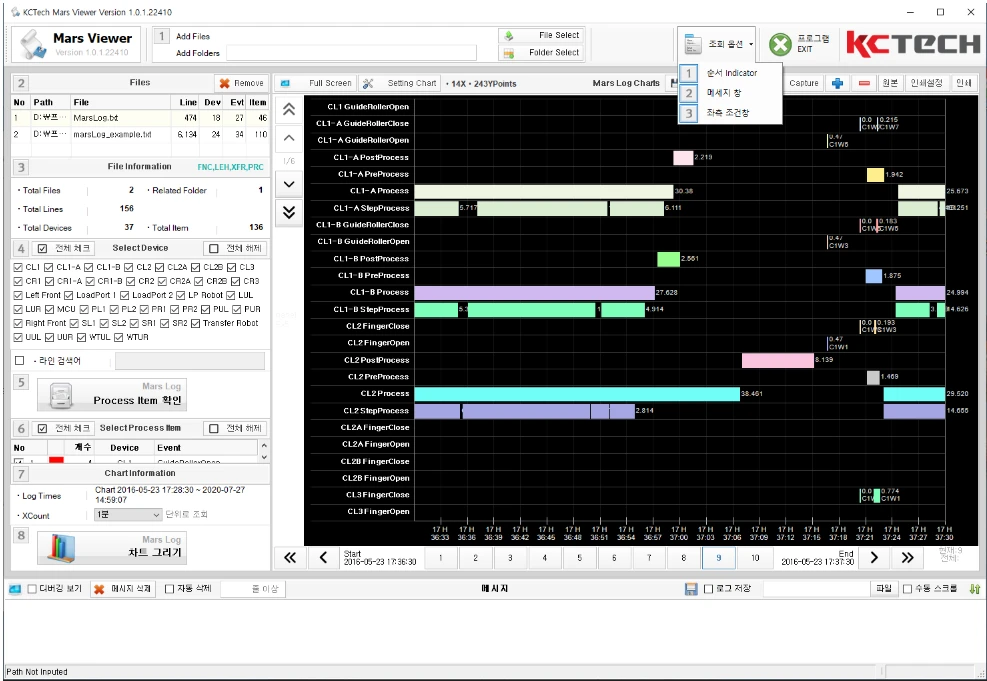Click Full Screen toolbar button

[317, 83]
